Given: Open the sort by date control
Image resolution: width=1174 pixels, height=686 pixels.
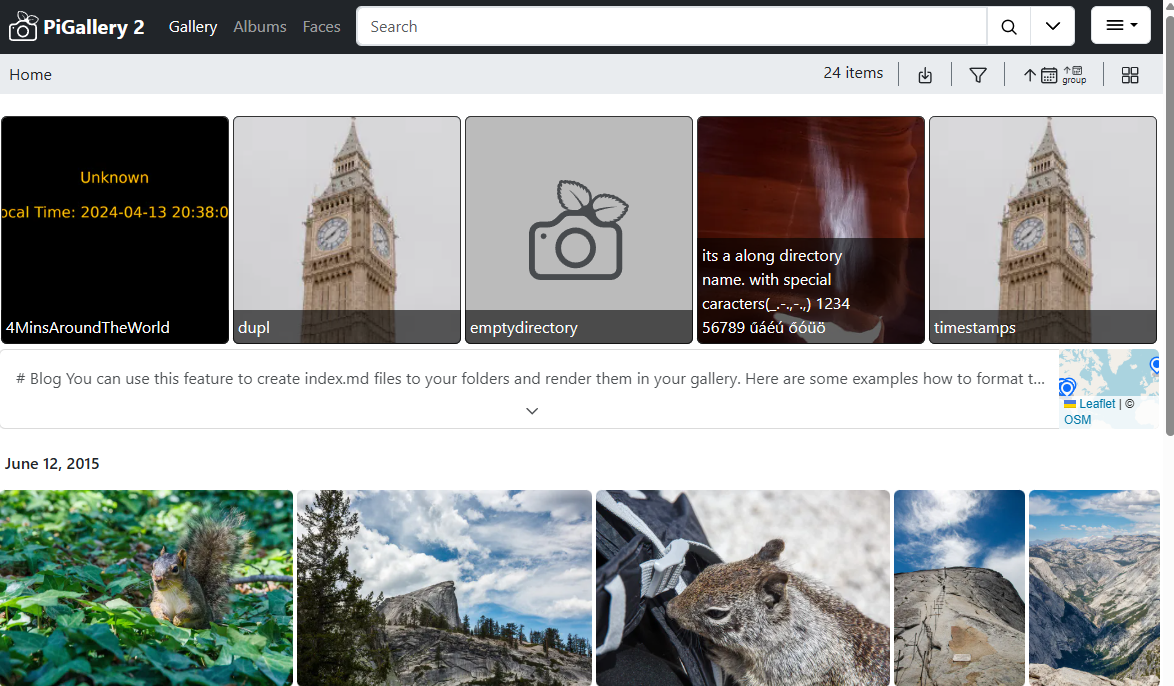Looking at the screenshot, I should point(1040,75).
